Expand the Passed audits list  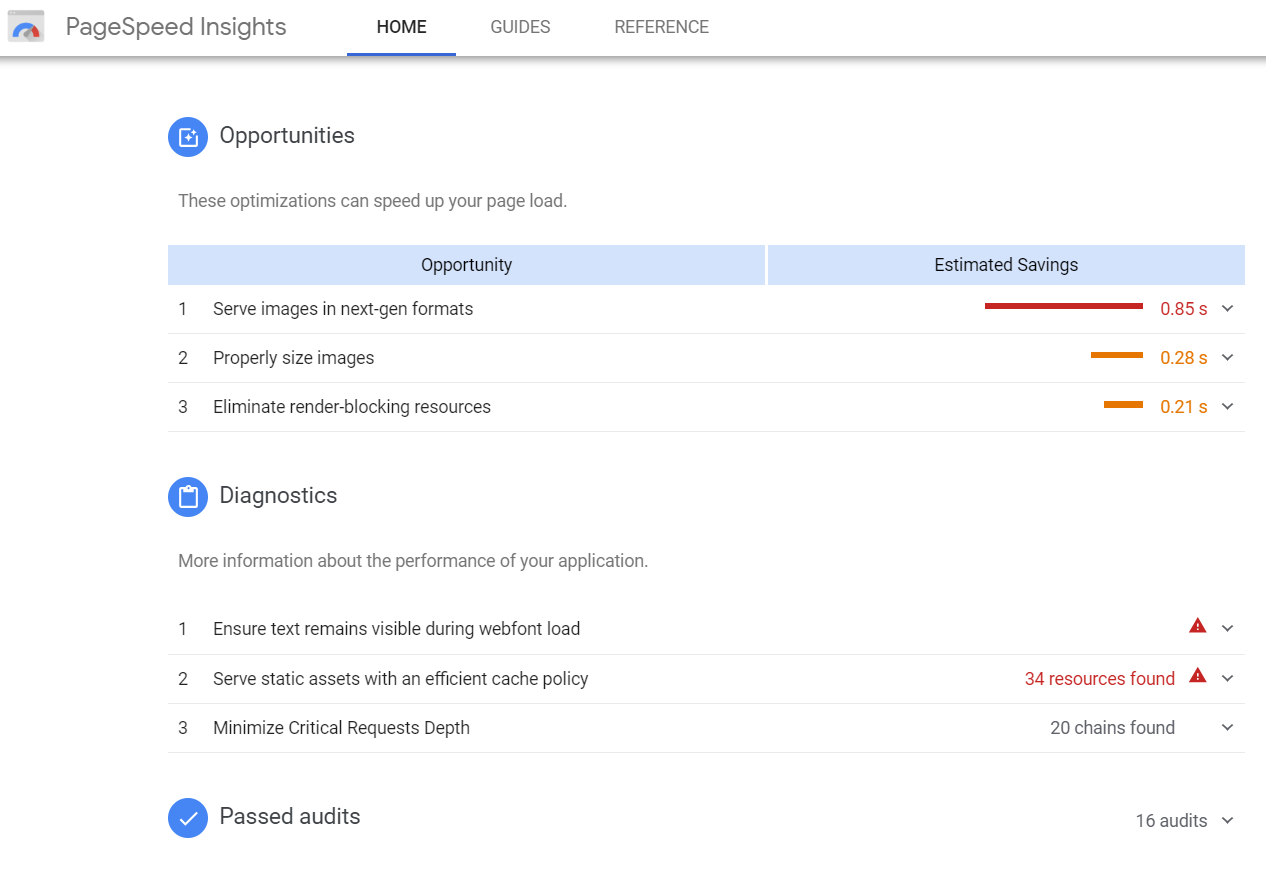(x=1228, y=821)
